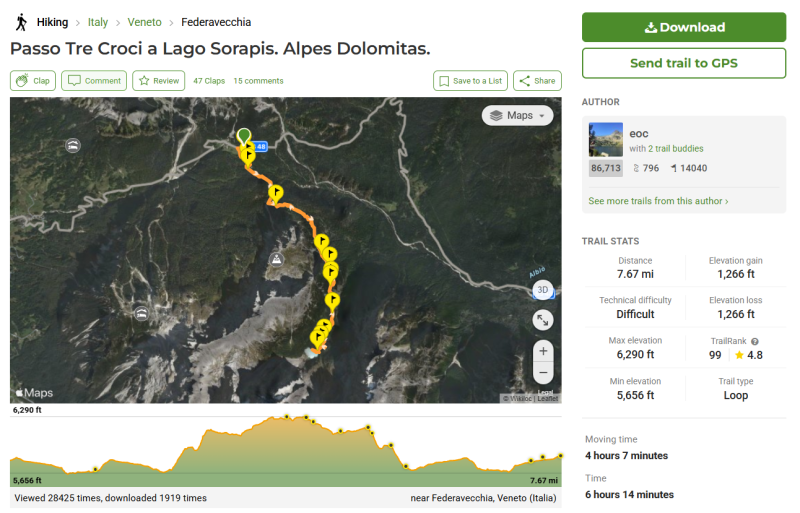Share this trail
This screenshot has width=800, height=513.
coord(538,81)
